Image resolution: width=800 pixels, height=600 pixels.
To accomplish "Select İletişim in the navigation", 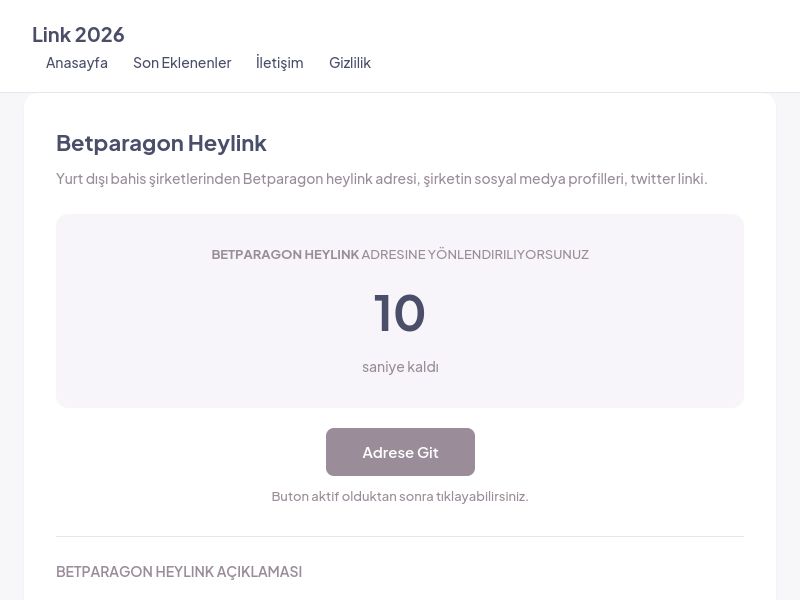I will tap(280, 63).
